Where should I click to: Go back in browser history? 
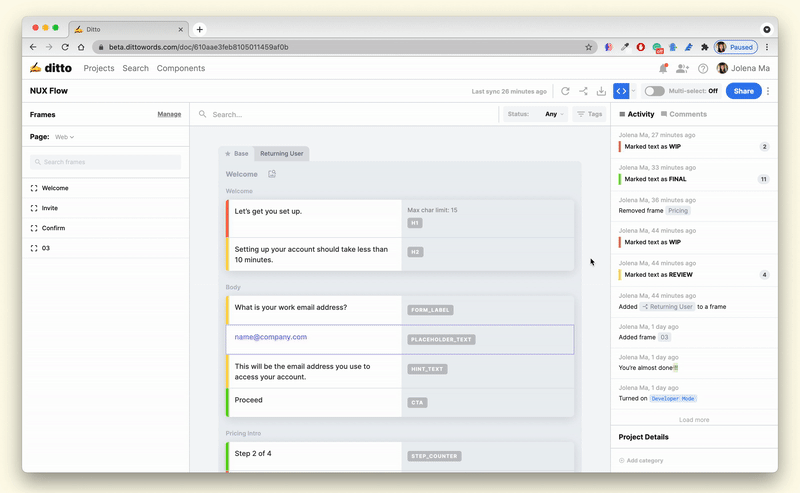[33, 47]
